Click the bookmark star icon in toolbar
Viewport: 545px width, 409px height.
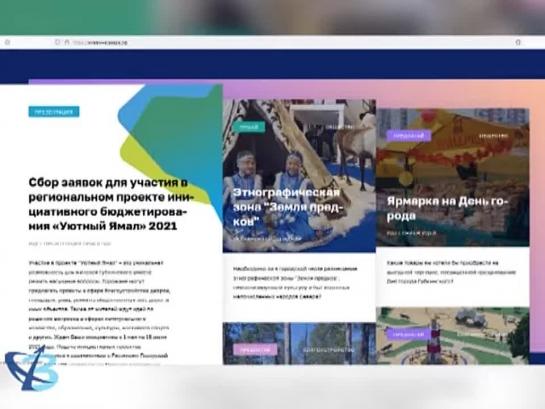pyautogui.click(x=518, y=42)
